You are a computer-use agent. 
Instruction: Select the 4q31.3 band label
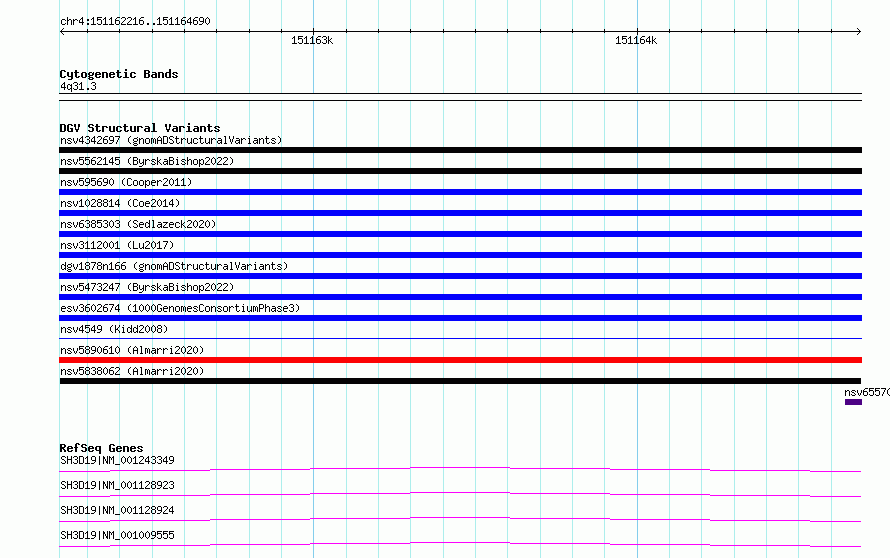click(78, 86)
